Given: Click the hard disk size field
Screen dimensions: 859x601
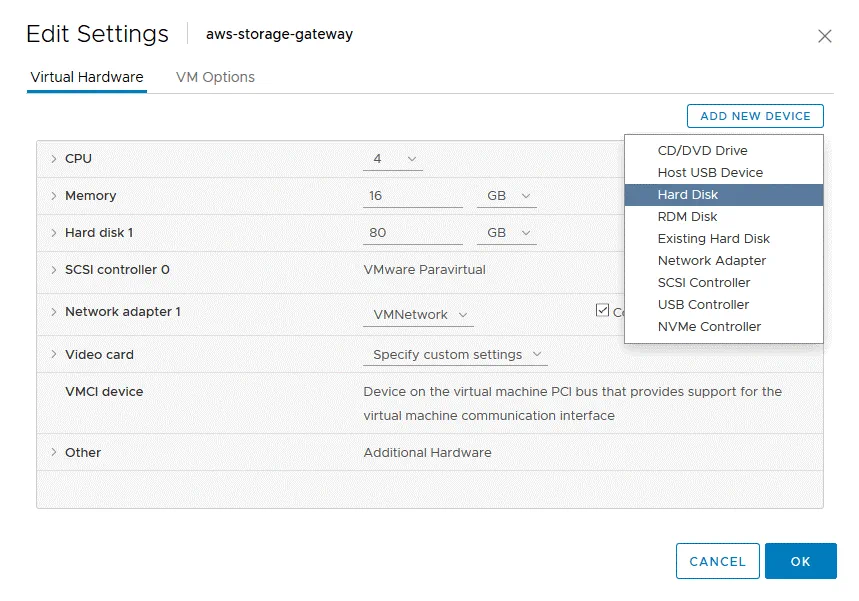Looking at the screenshot, I should (411, 233).
